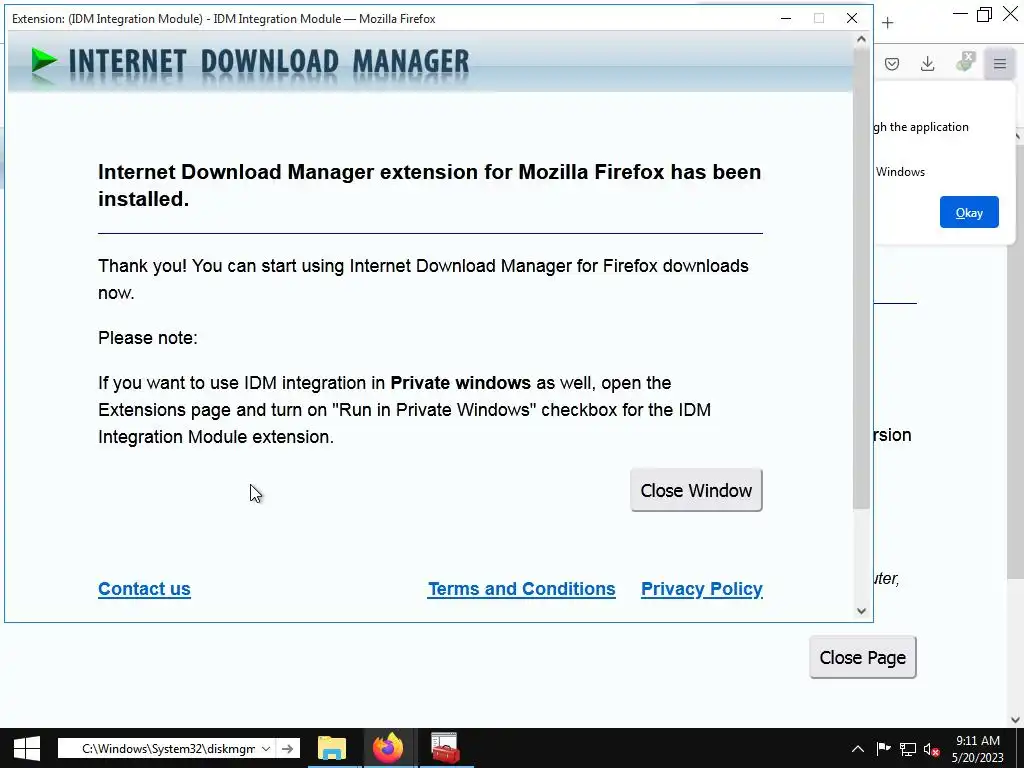Screen dimensions: 1024x768
Task: Restore down the main Firefox window
Action: [x=984, y=14]
